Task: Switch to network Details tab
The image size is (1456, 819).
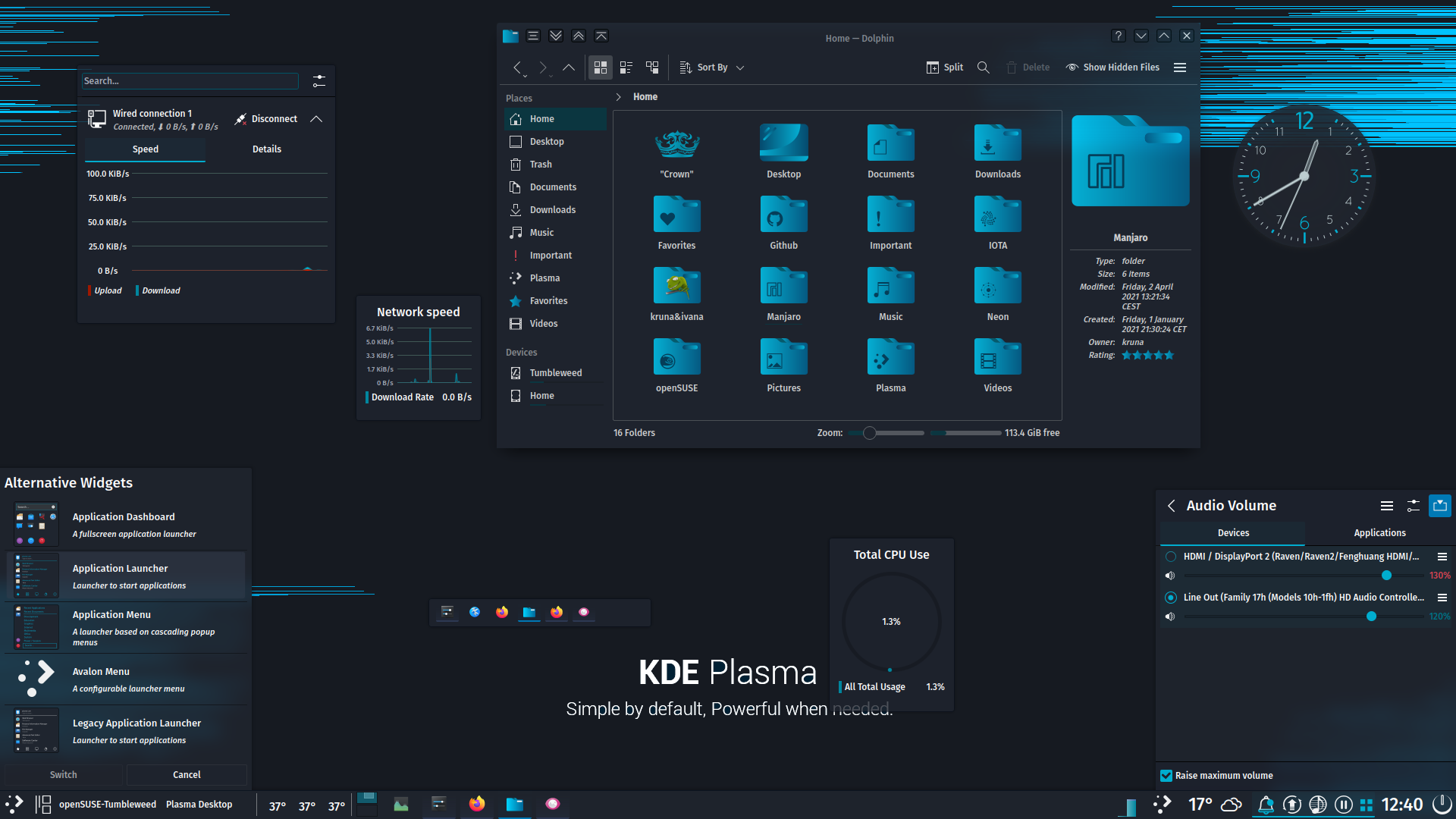Action: pos(266,149)
